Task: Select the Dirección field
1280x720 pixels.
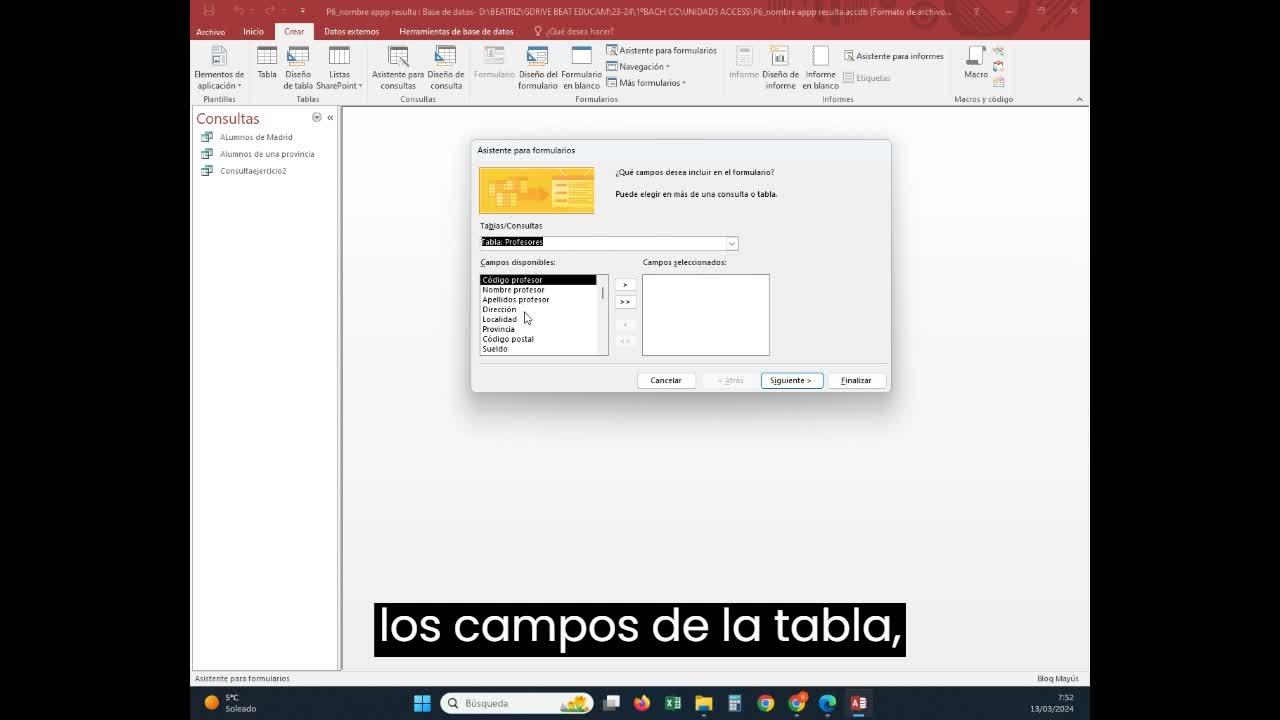Action: pyautogui.click(x=538, y=310)
